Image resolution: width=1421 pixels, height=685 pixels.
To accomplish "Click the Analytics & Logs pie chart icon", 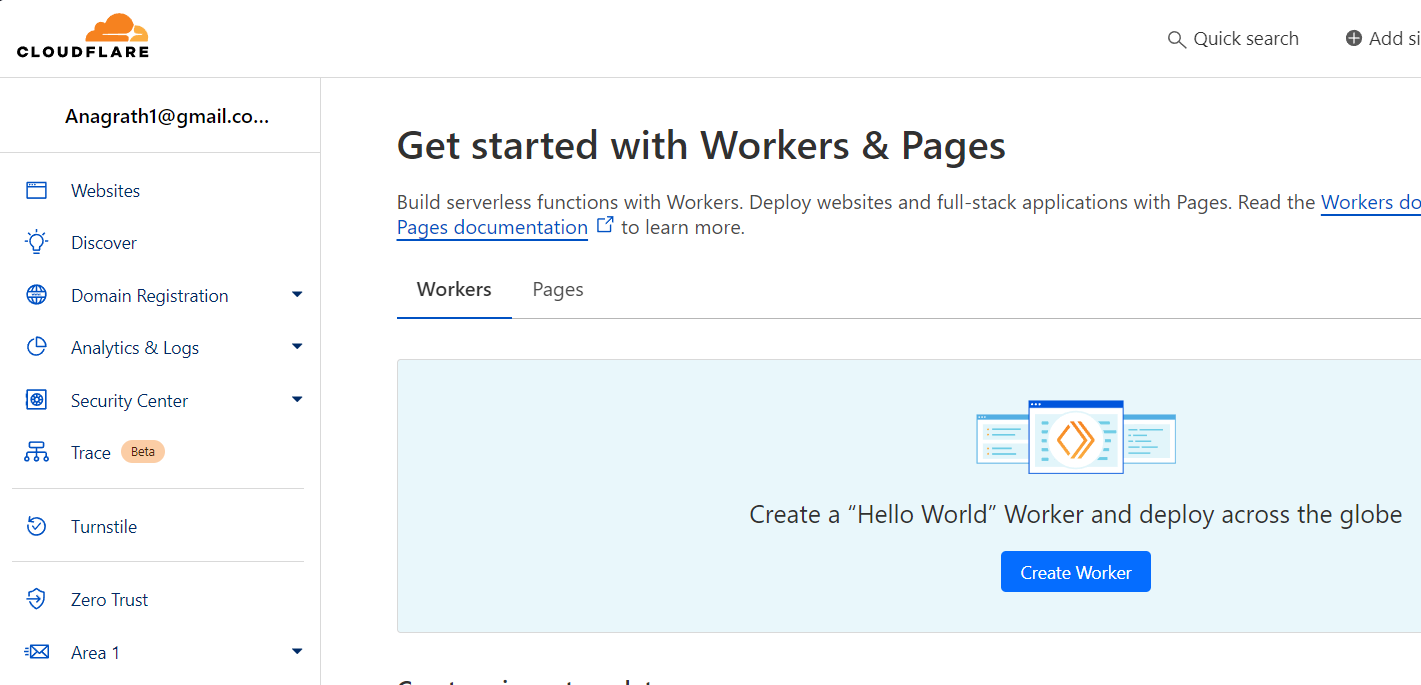I will [37, 347].
